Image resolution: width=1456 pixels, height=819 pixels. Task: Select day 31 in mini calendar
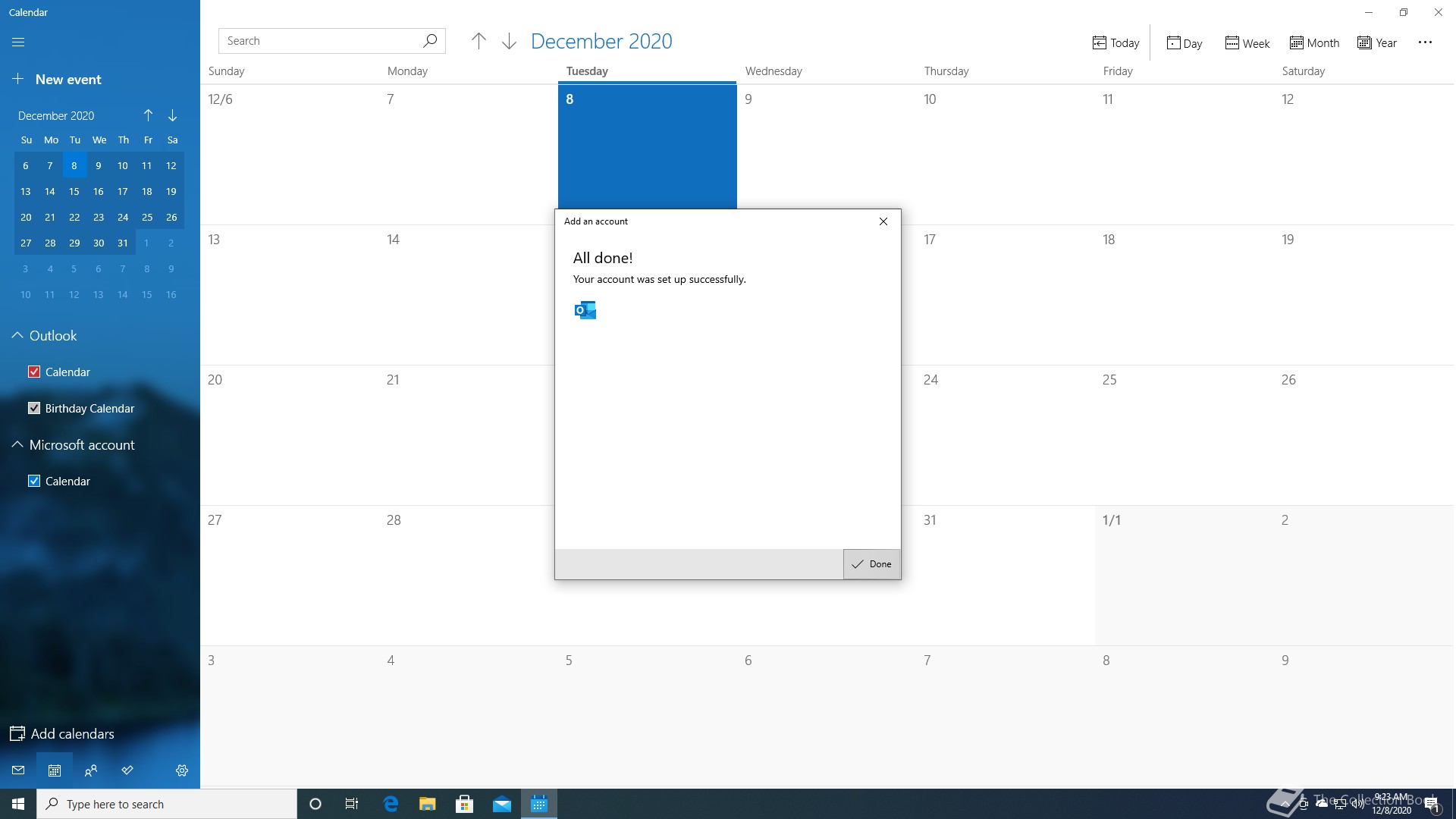tap(123, 243)
